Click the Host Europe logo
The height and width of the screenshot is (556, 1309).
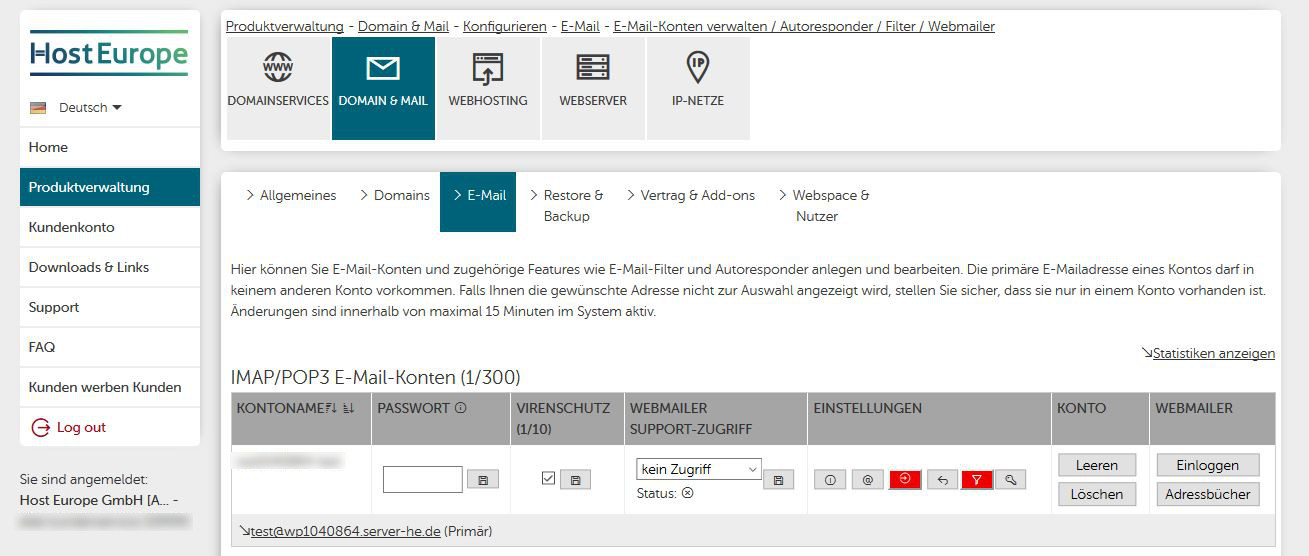pos(109,53)
